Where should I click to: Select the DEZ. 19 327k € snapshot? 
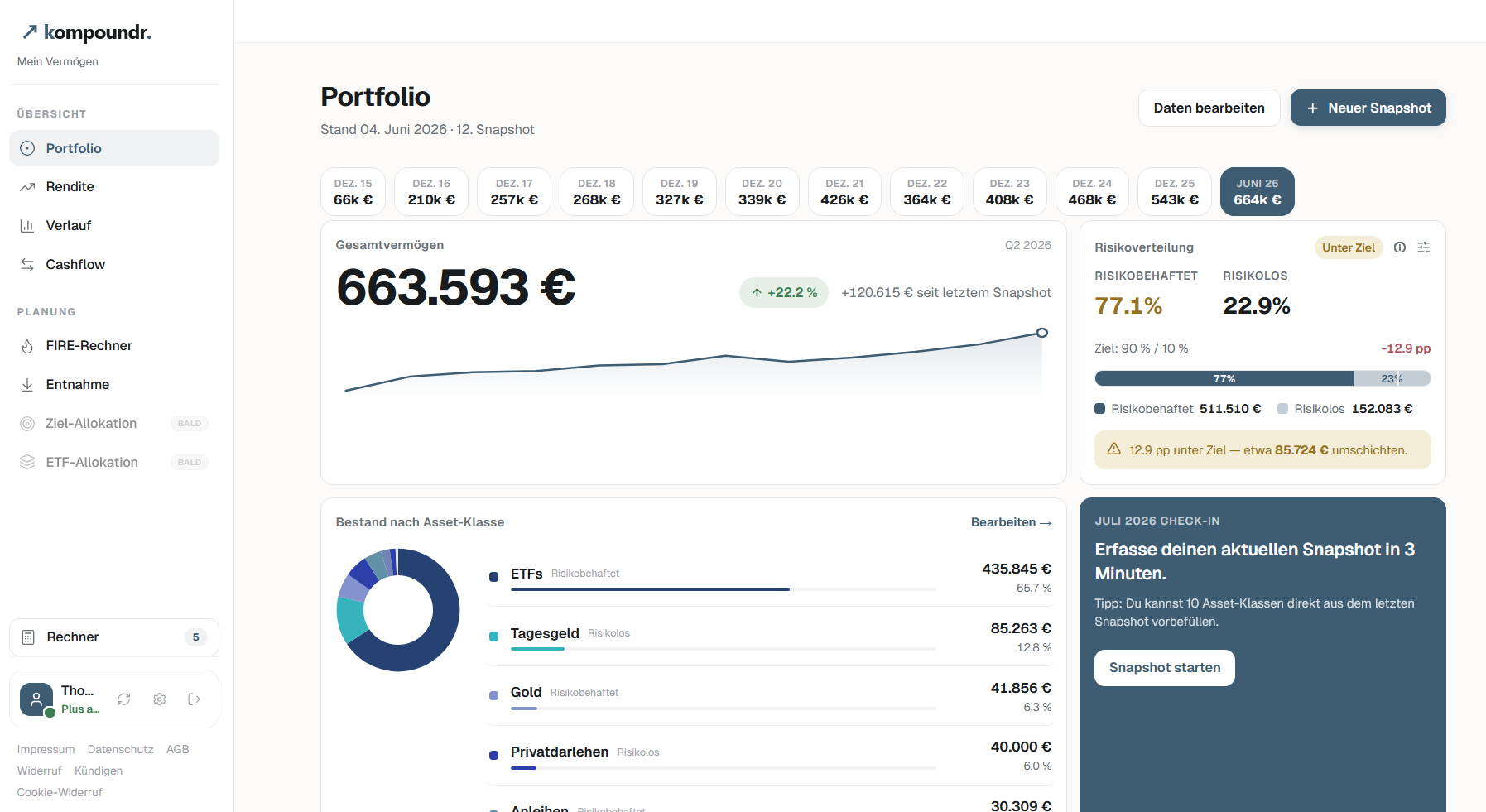680,192
